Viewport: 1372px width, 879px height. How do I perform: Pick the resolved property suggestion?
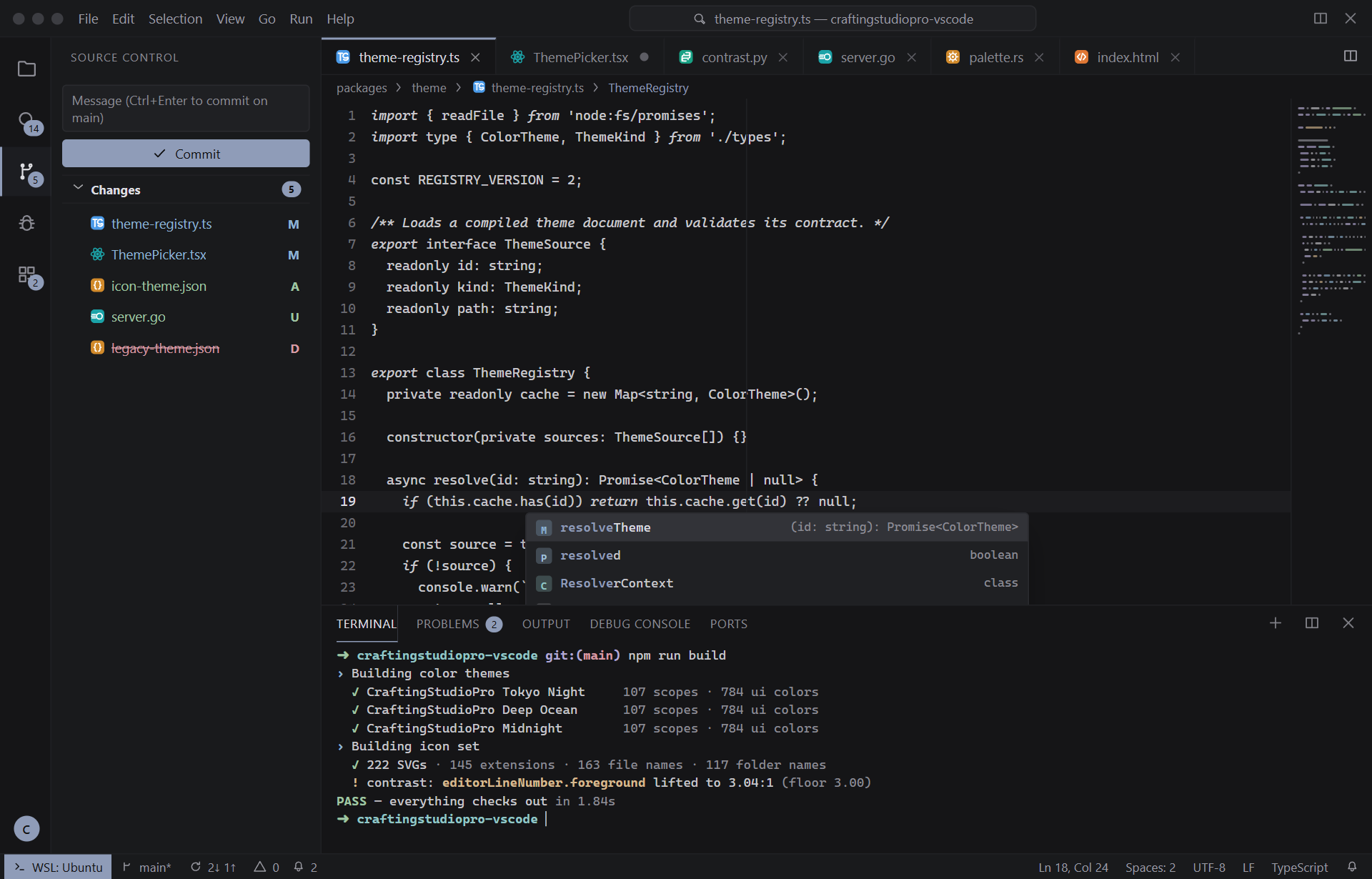[777, 555]
